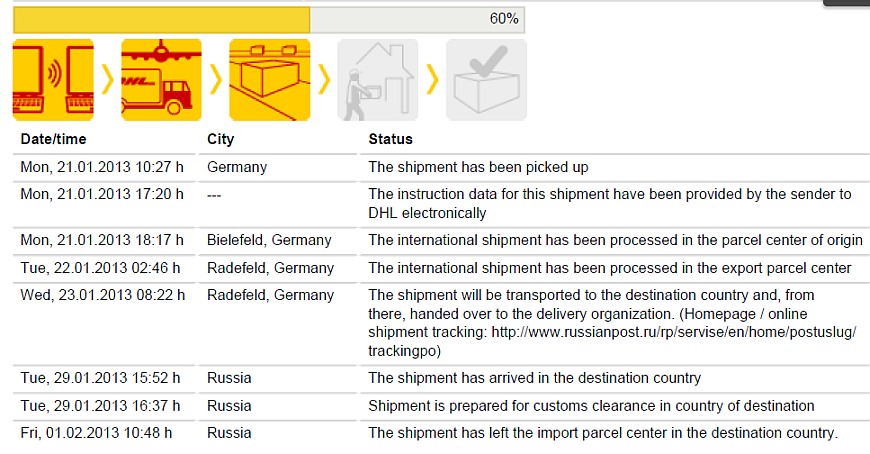
Task: Click the Date/time column header
Action: [53, 139]
